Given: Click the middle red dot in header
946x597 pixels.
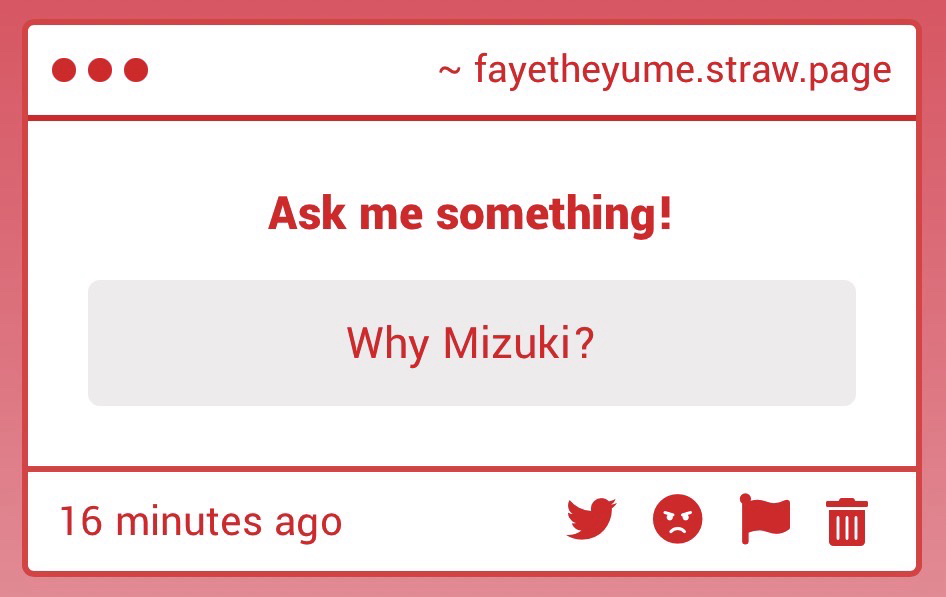Looking at the screenshot, I should pyautogui.click(x=100, y=70).
